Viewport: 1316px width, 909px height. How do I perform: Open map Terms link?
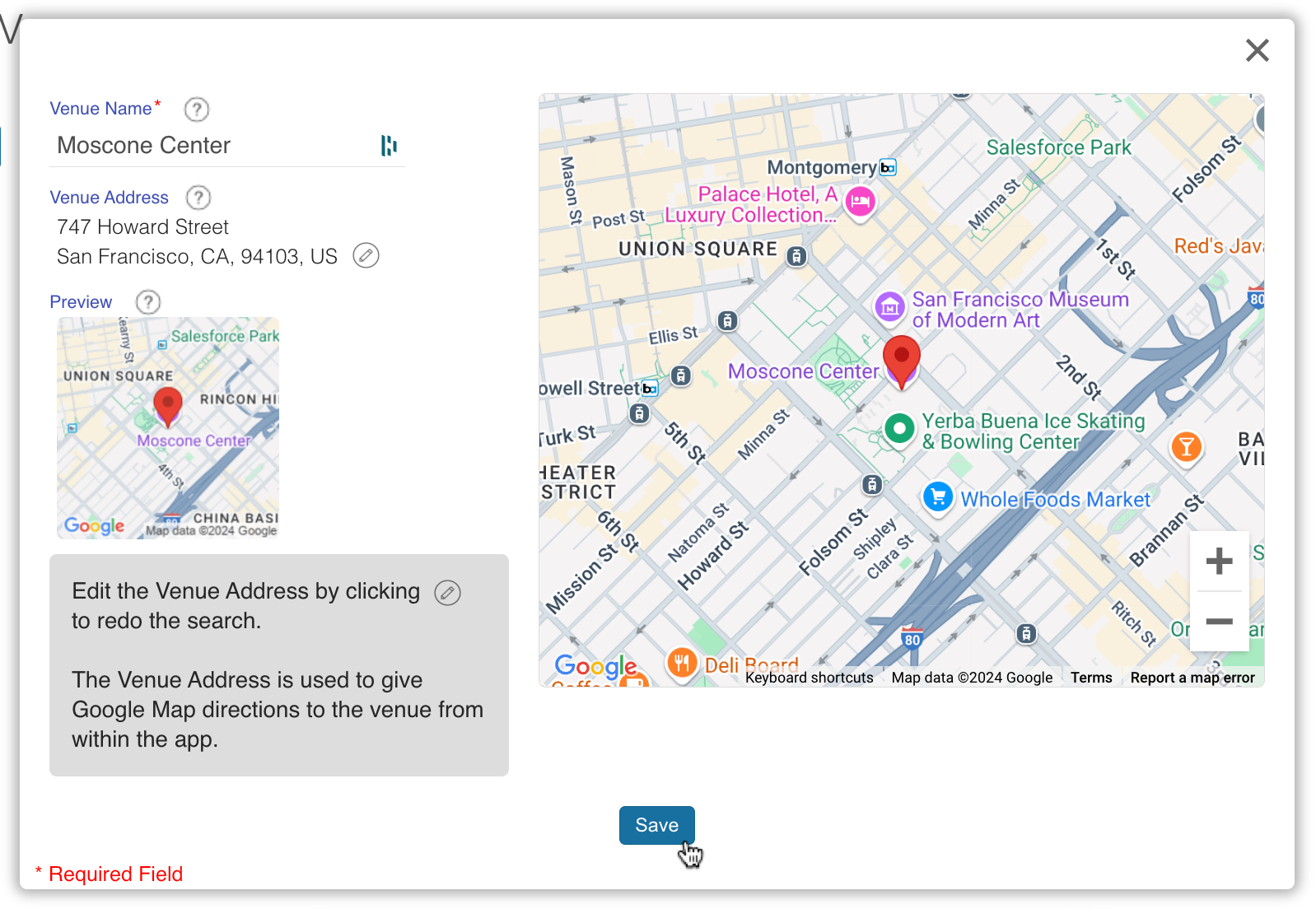coord(1091,678)
